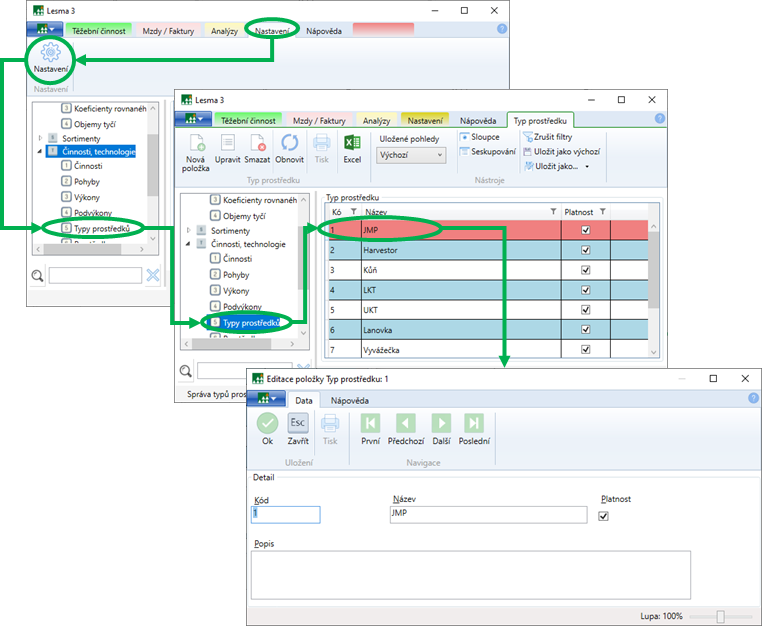This screenshot has height=626, width=762.
Task: Go to the first record with První
Action: [x=370, y=423]
